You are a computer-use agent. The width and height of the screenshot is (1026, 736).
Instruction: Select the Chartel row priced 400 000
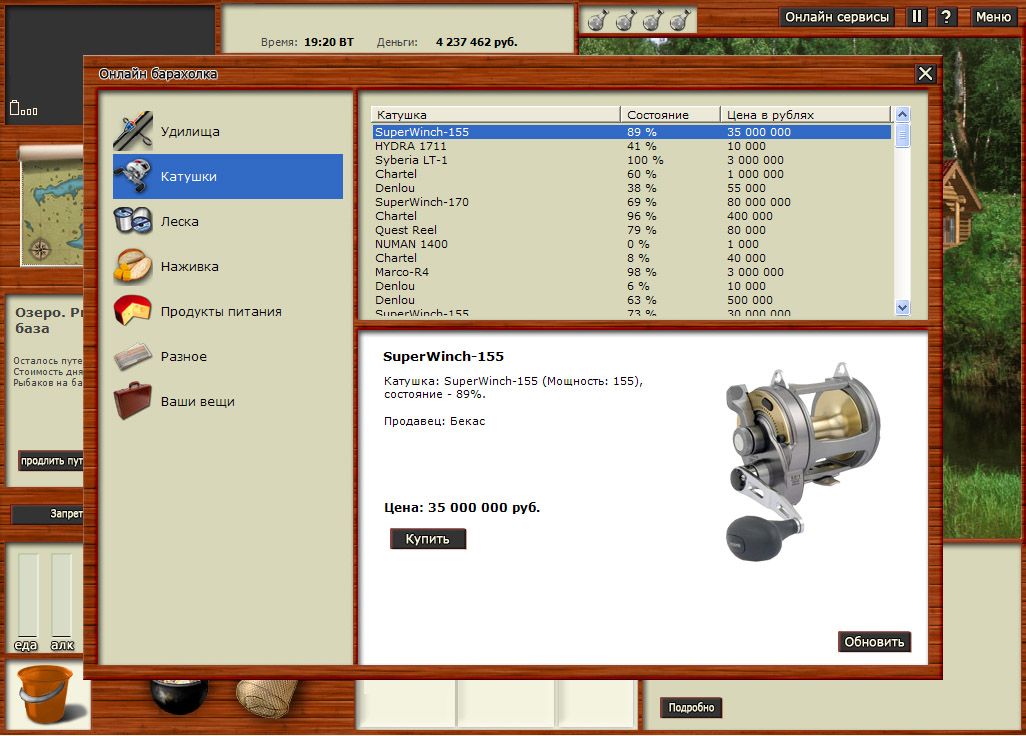coord(631,216)
